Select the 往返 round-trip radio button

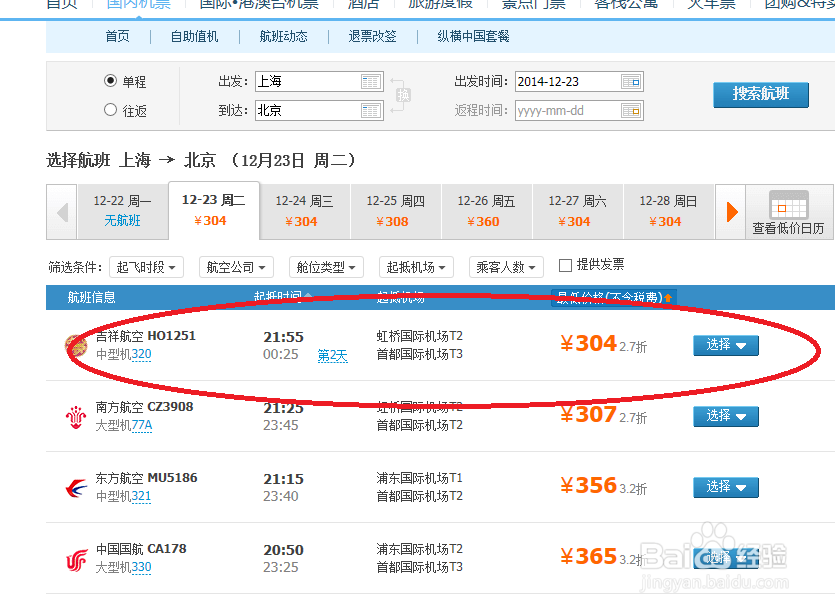click(110, 110)
